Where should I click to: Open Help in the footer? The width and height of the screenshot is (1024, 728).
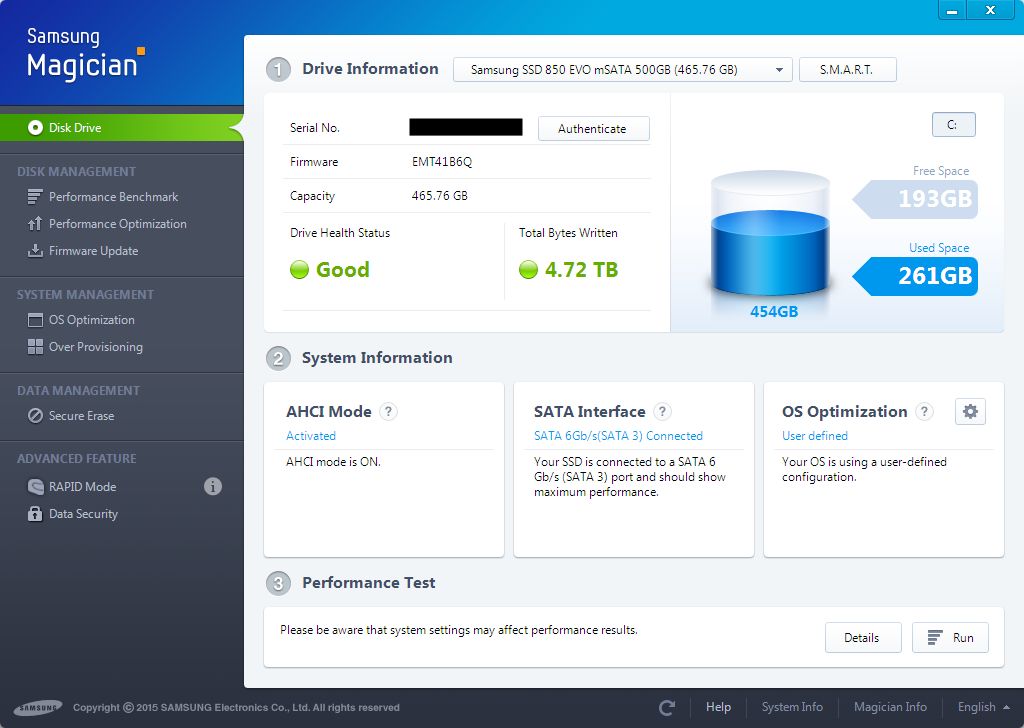pos(718,707)
